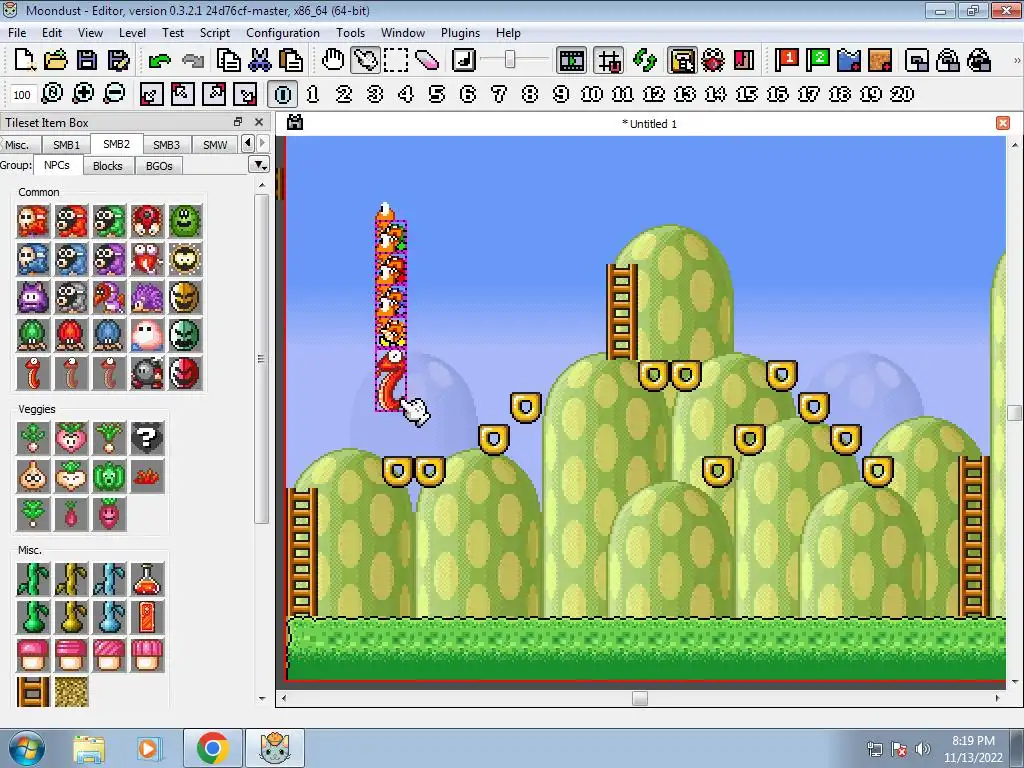Close the Tileset Item Box panel
This screenshot has width=1024, height=768.
pos(259,122)
